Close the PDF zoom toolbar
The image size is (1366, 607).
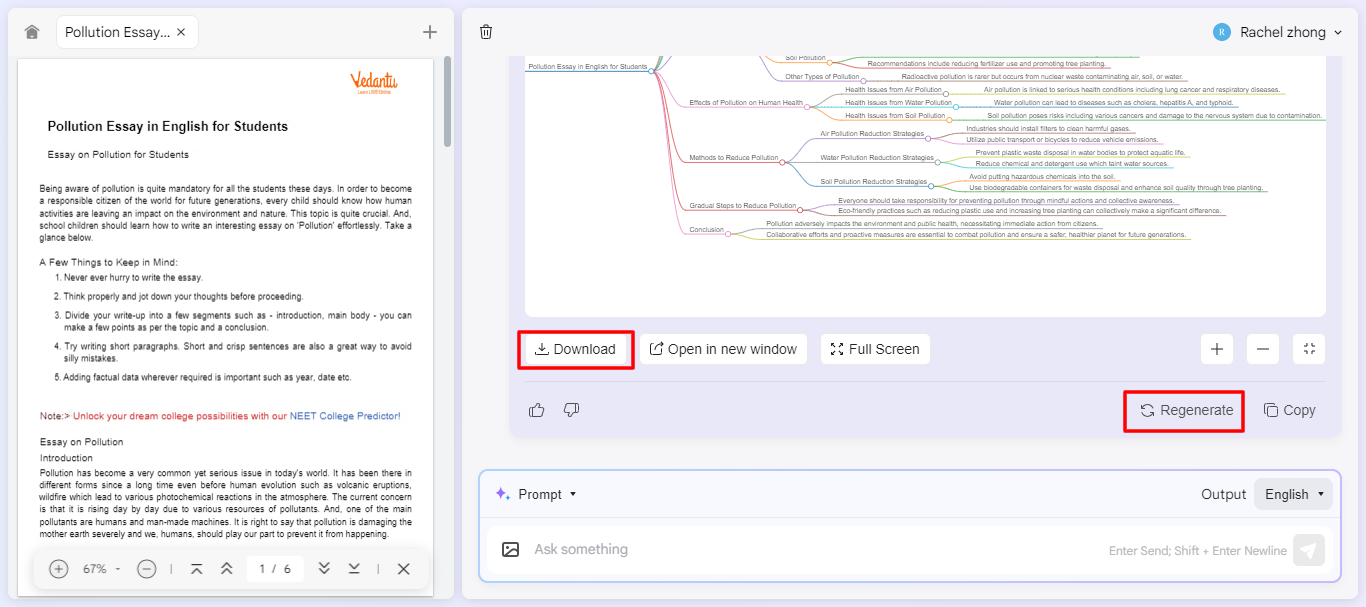[403, 569]
